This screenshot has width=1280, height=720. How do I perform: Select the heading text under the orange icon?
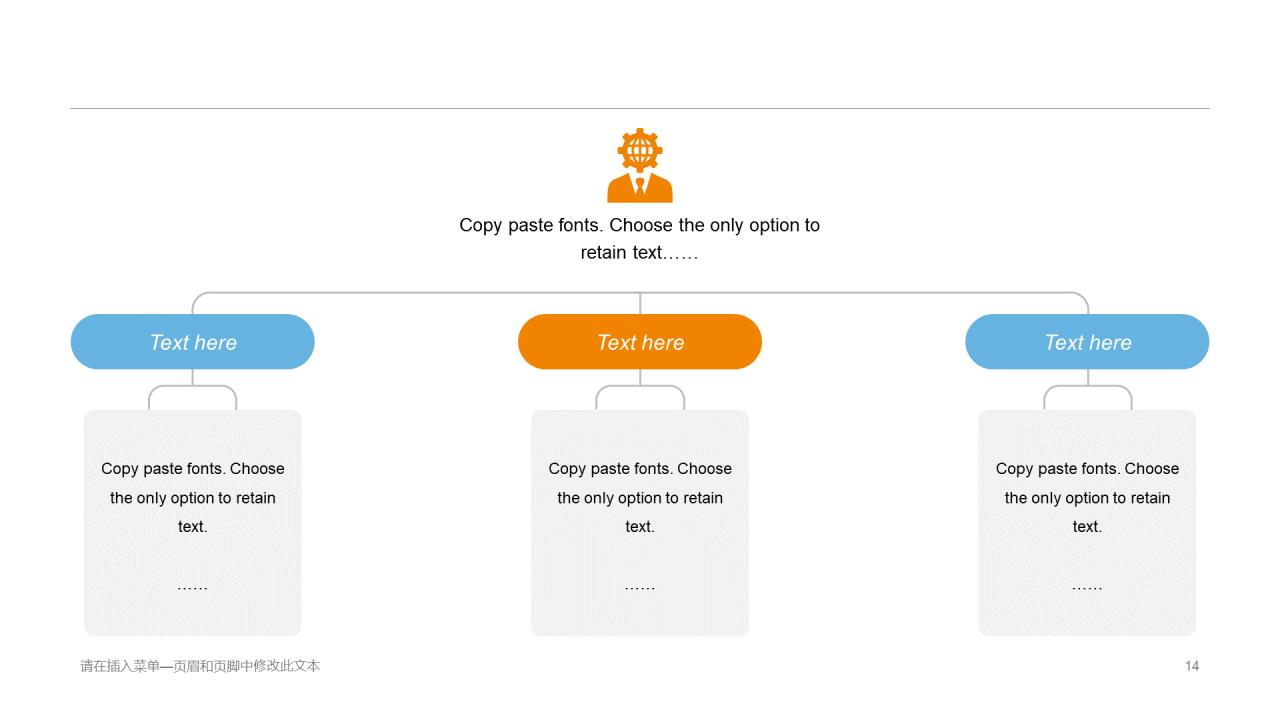(640, 239)
